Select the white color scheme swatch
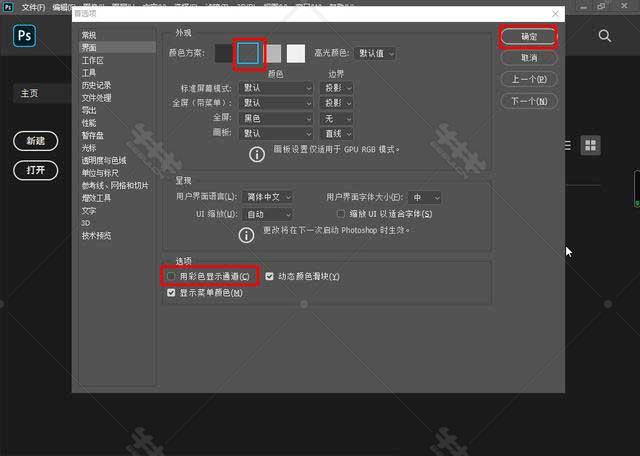Viewport: 640px width, 456px height. (296, 53)
